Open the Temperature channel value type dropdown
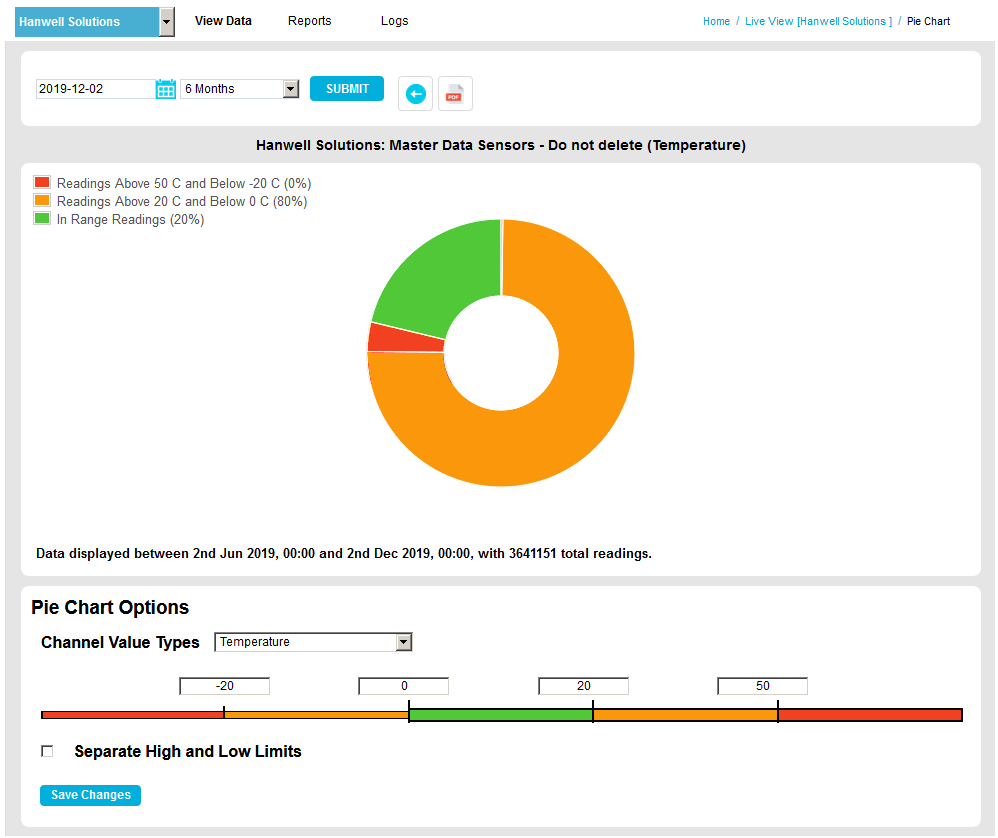The height and width of the screenshot is (838, 998). click(x=313, y=642)
